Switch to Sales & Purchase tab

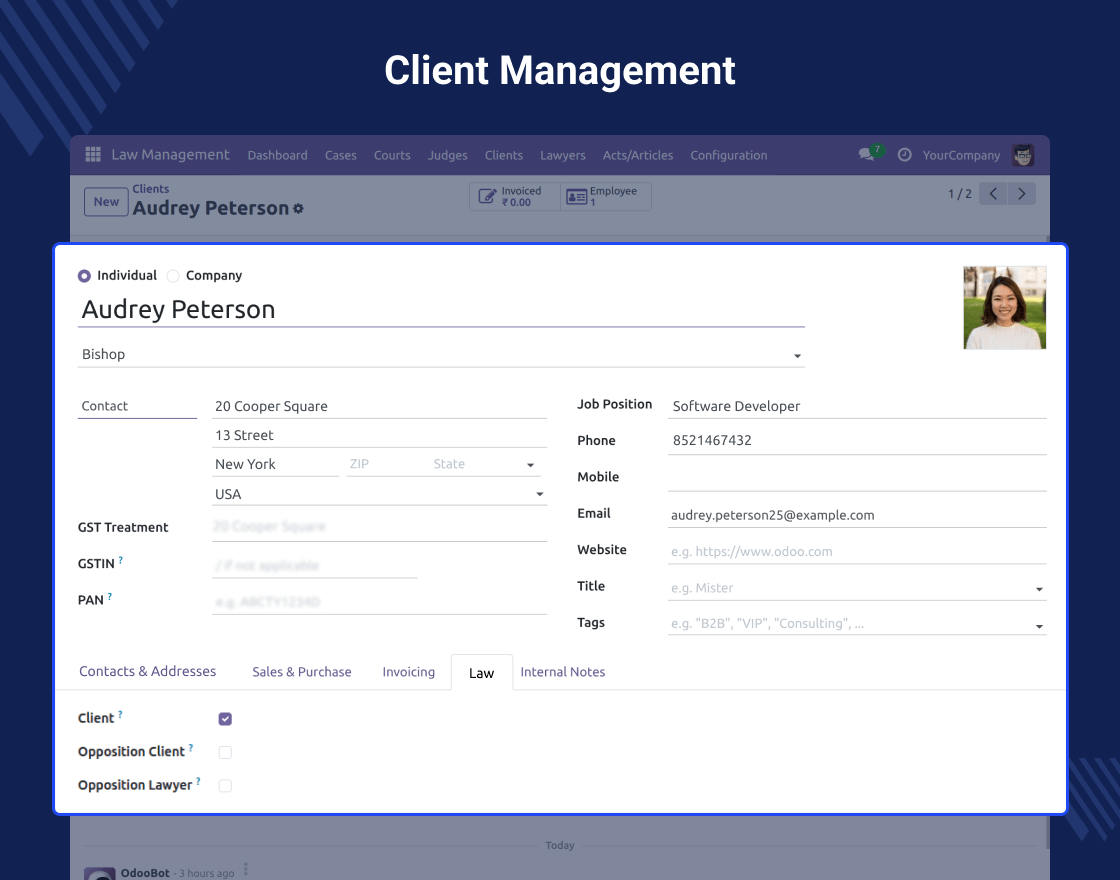pos(301,671)
